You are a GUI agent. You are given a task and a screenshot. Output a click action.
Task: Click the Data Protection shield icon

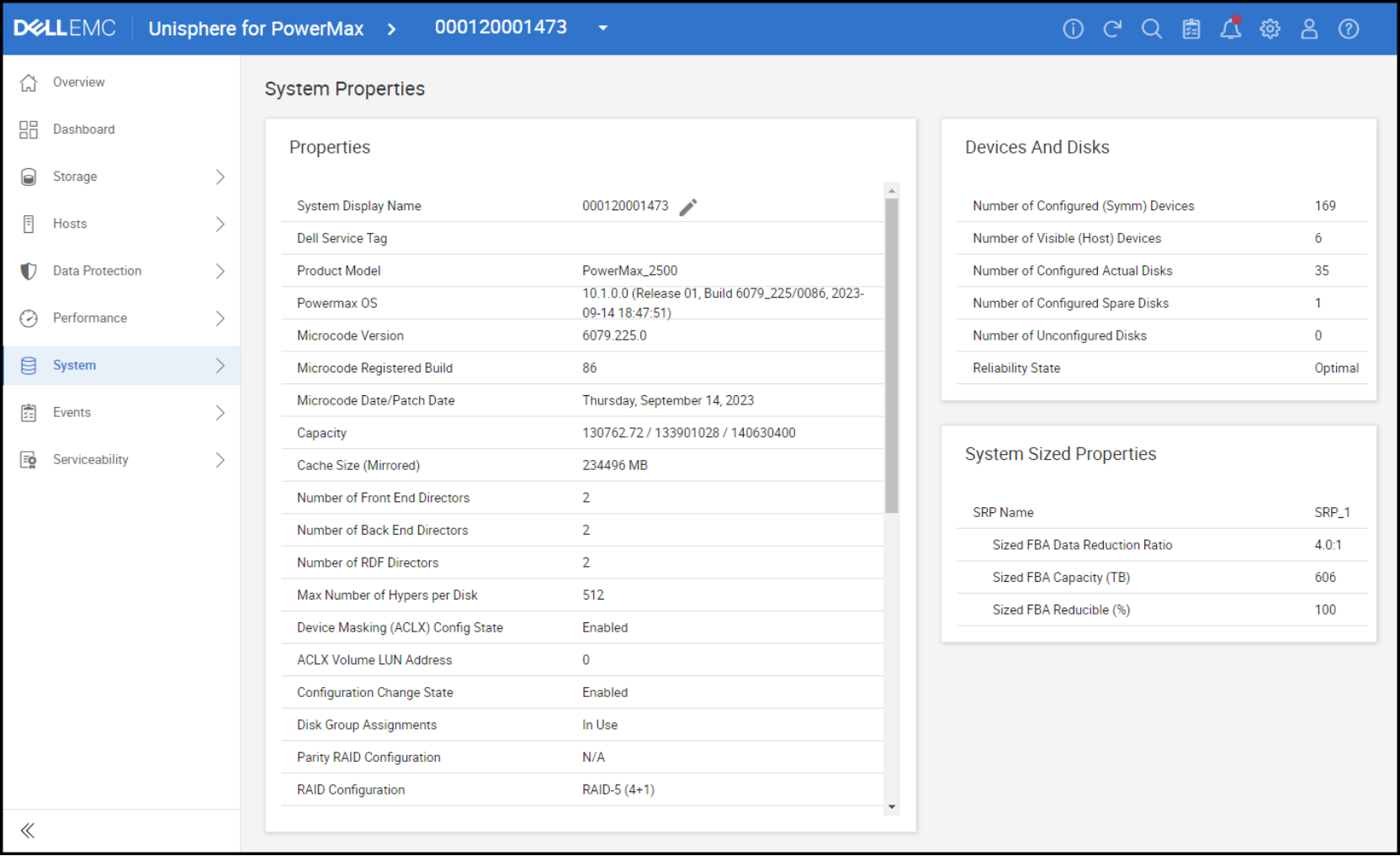click(29, 271)
